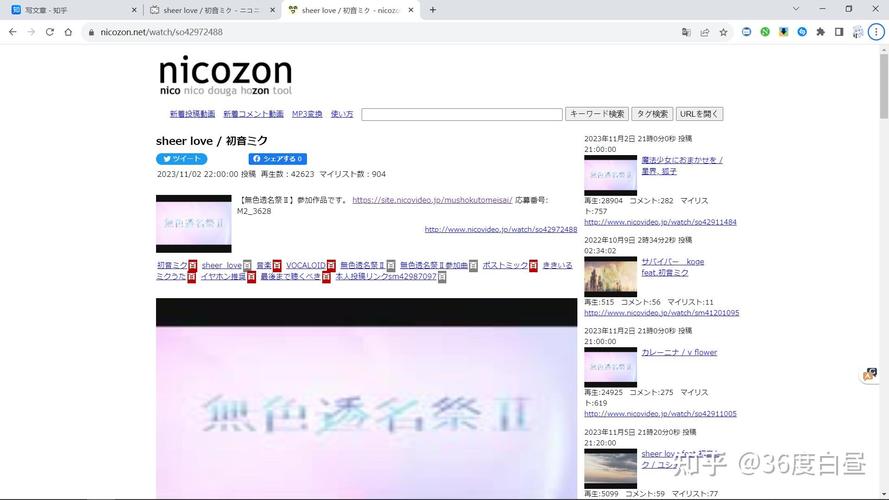Viewport: 889px width, 500px height.
Task: Open the green round extension icon
Action: (x=765, y=32)
